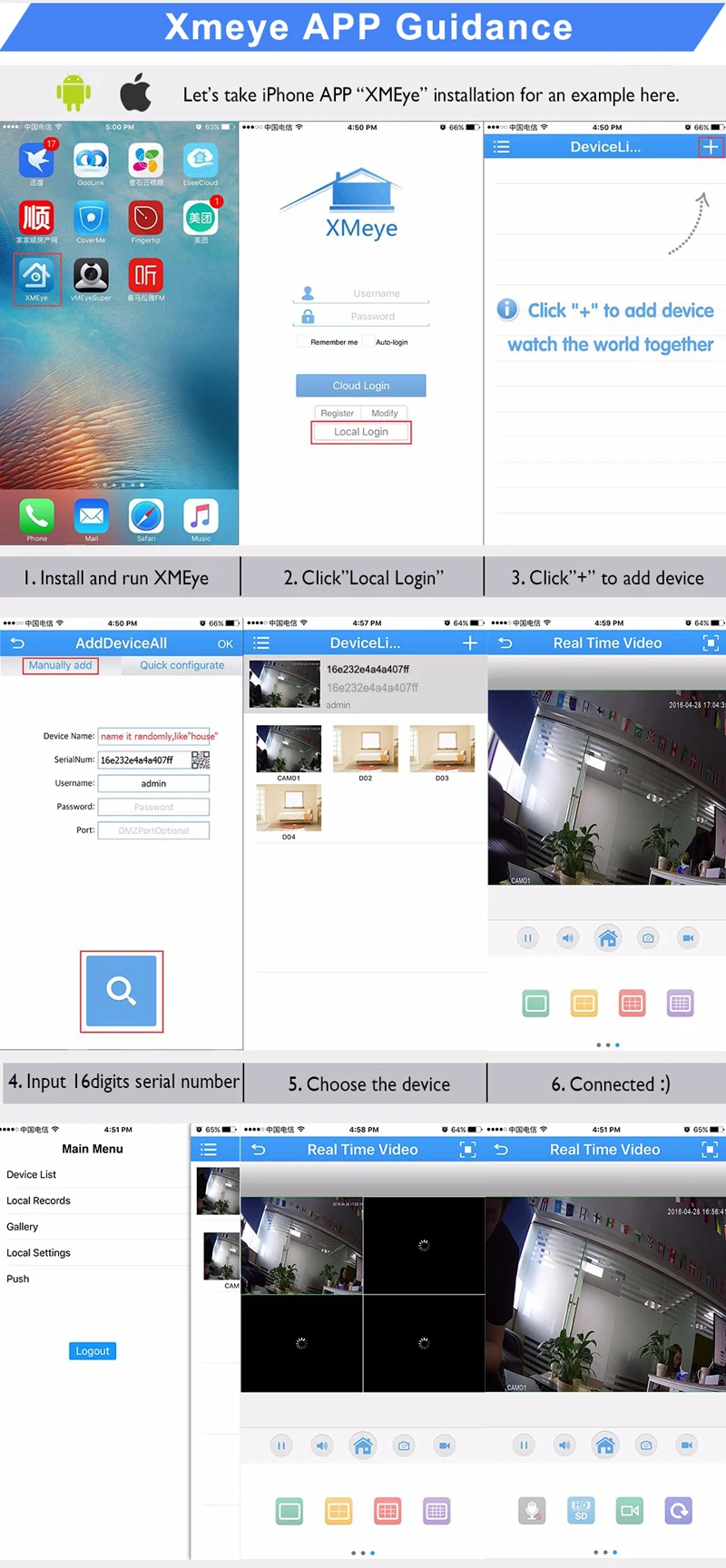
Task: Focus the Username field on the XMeye login
Action: [361, 293]
